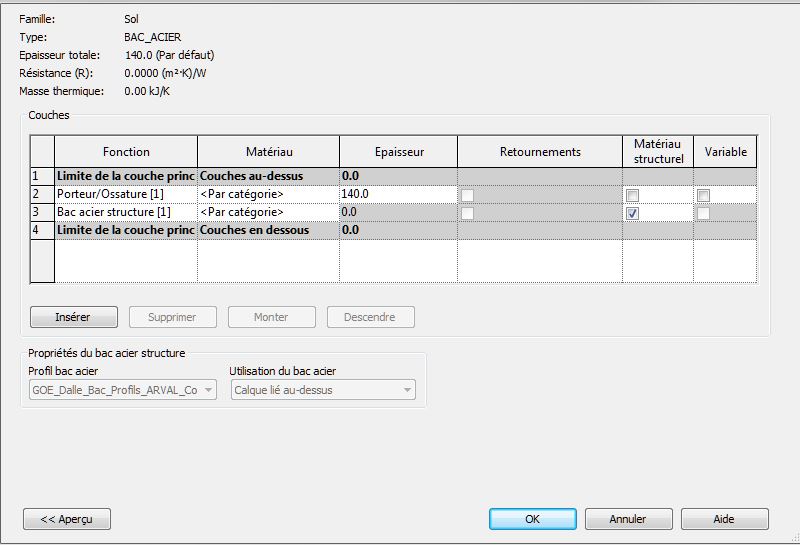Click the Bac acier row's 0.0 thickness cell
Image resolution: width=800 pixels, height=545 pixels.
point(398,213)
